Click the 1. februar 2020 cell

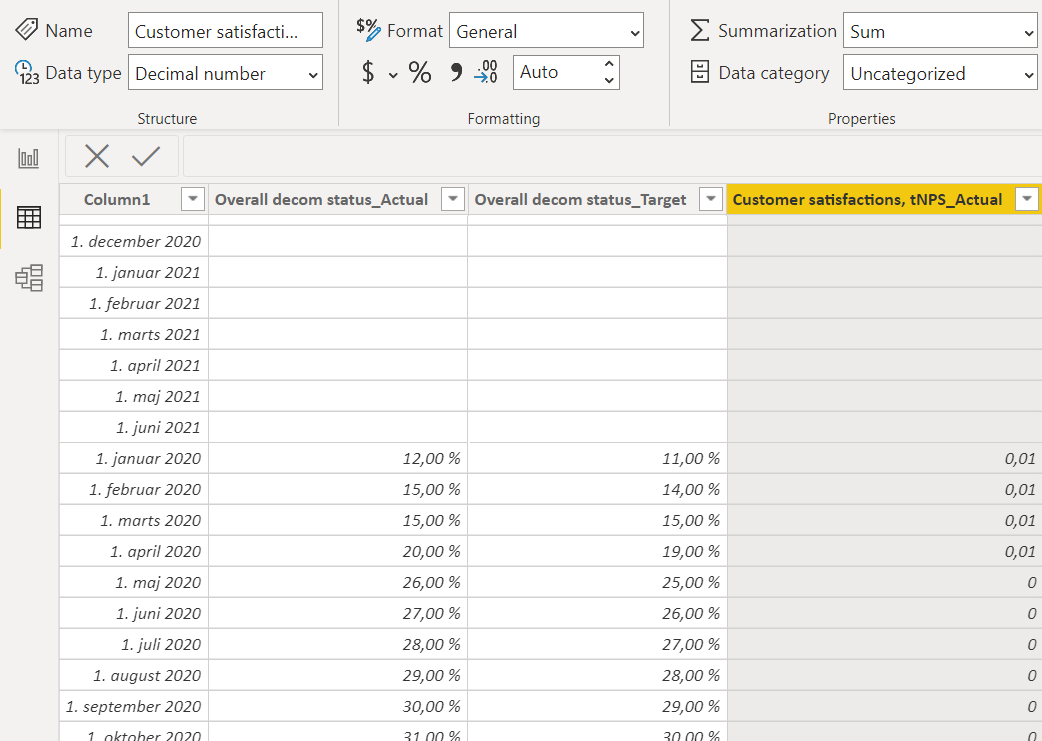[134, 489]
